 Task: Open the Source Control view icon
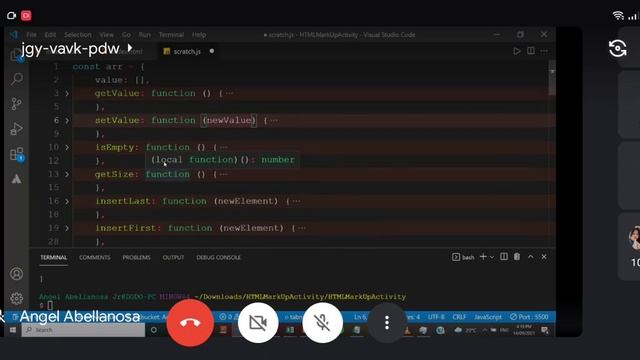(16, 104)
